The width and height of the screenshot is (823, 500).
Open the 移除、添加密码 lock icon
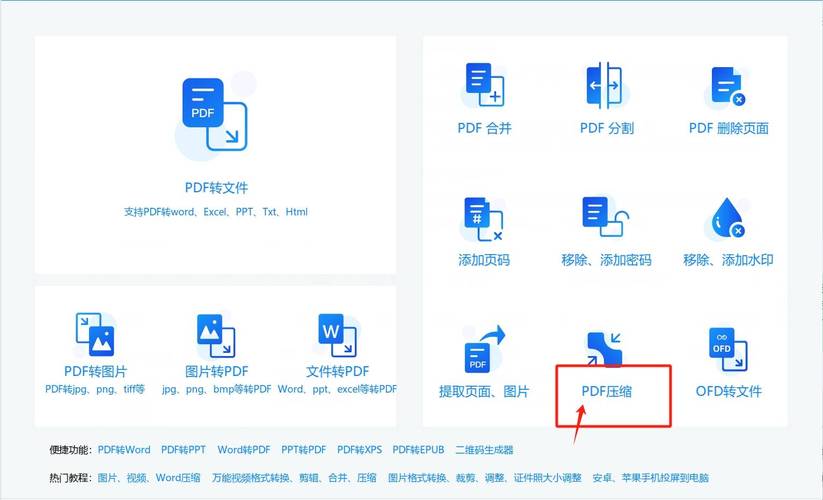pos(605,217)
